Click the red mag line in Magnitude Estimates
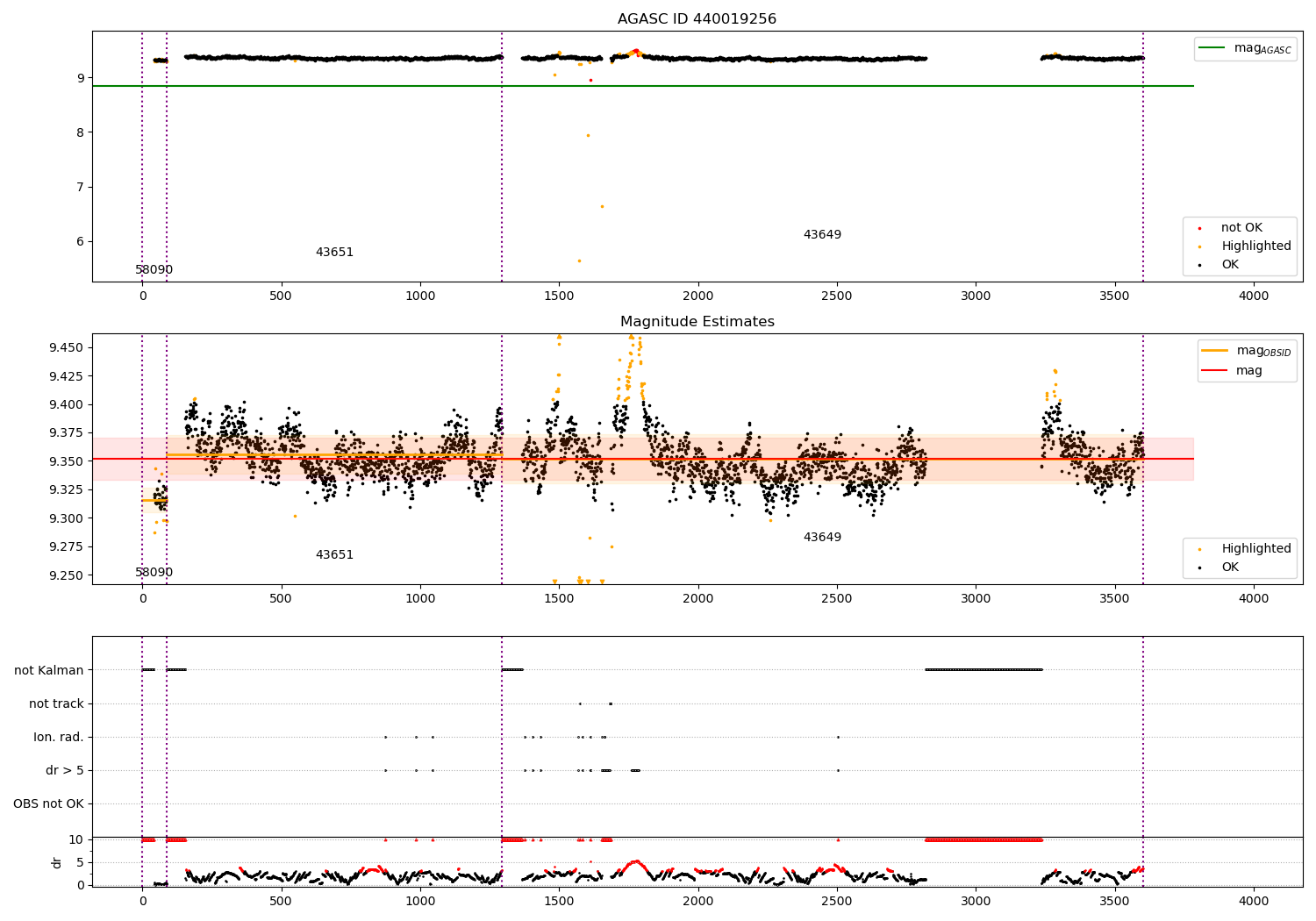Screen dimensions: 1316x921 coord(642,459)
